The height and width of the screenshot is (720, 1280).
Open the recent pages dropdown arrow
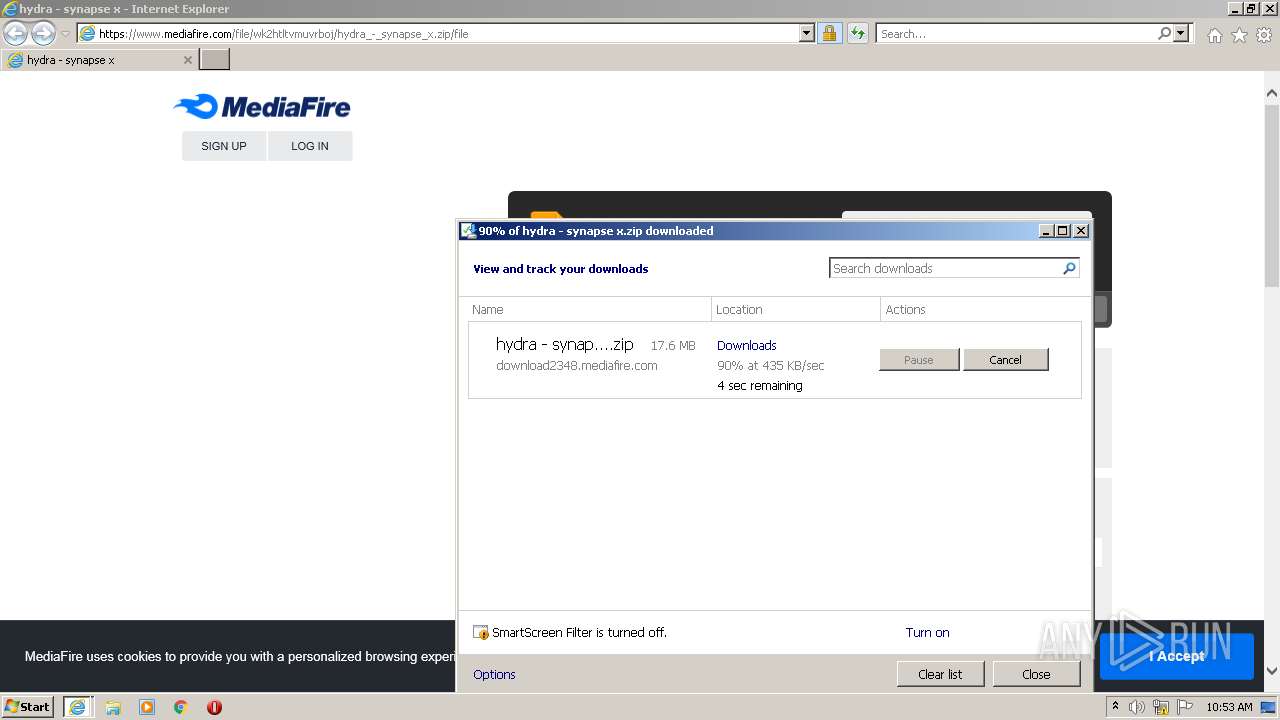click(65, 33)
